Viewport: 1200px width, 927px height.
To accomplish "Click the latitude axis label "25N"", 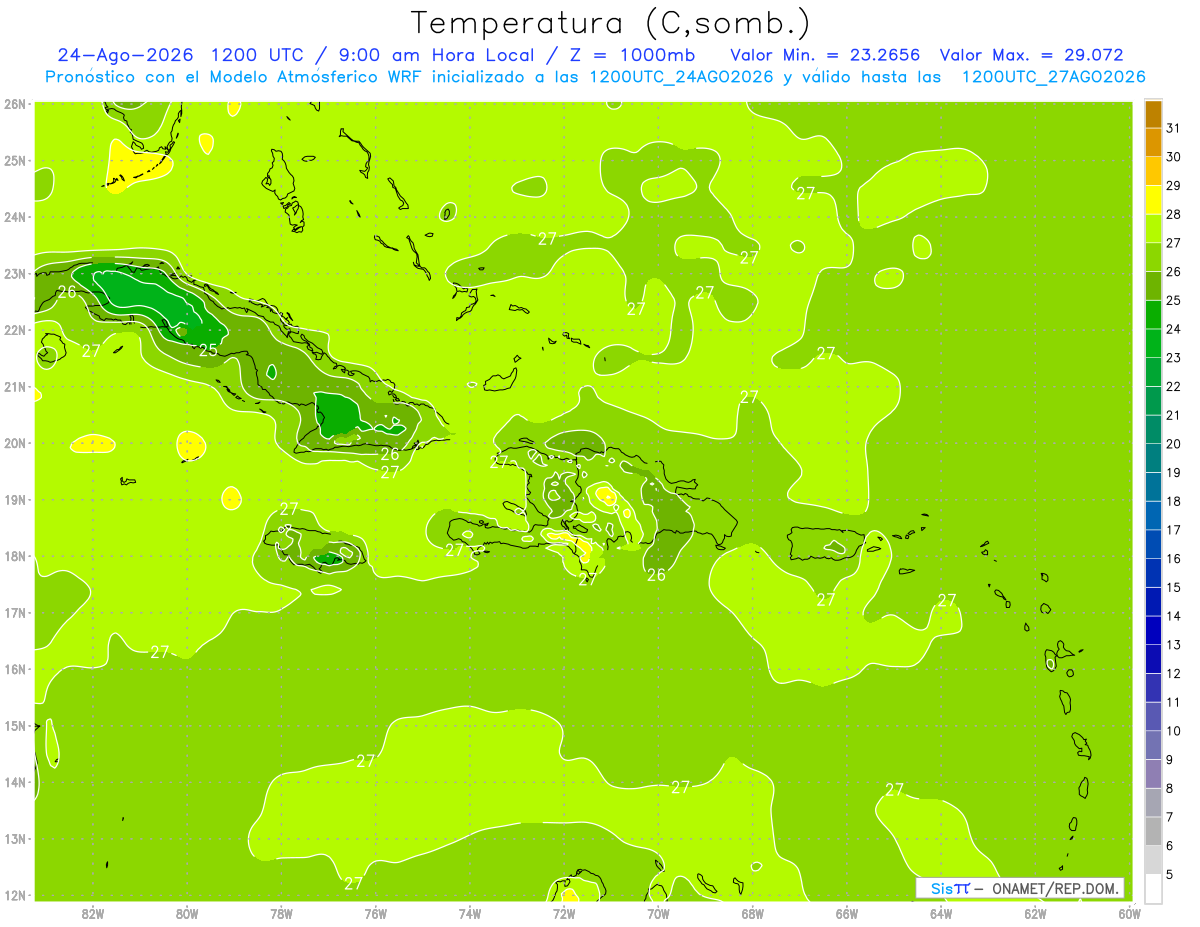I will pyautogui.click(x=14, y=160).
